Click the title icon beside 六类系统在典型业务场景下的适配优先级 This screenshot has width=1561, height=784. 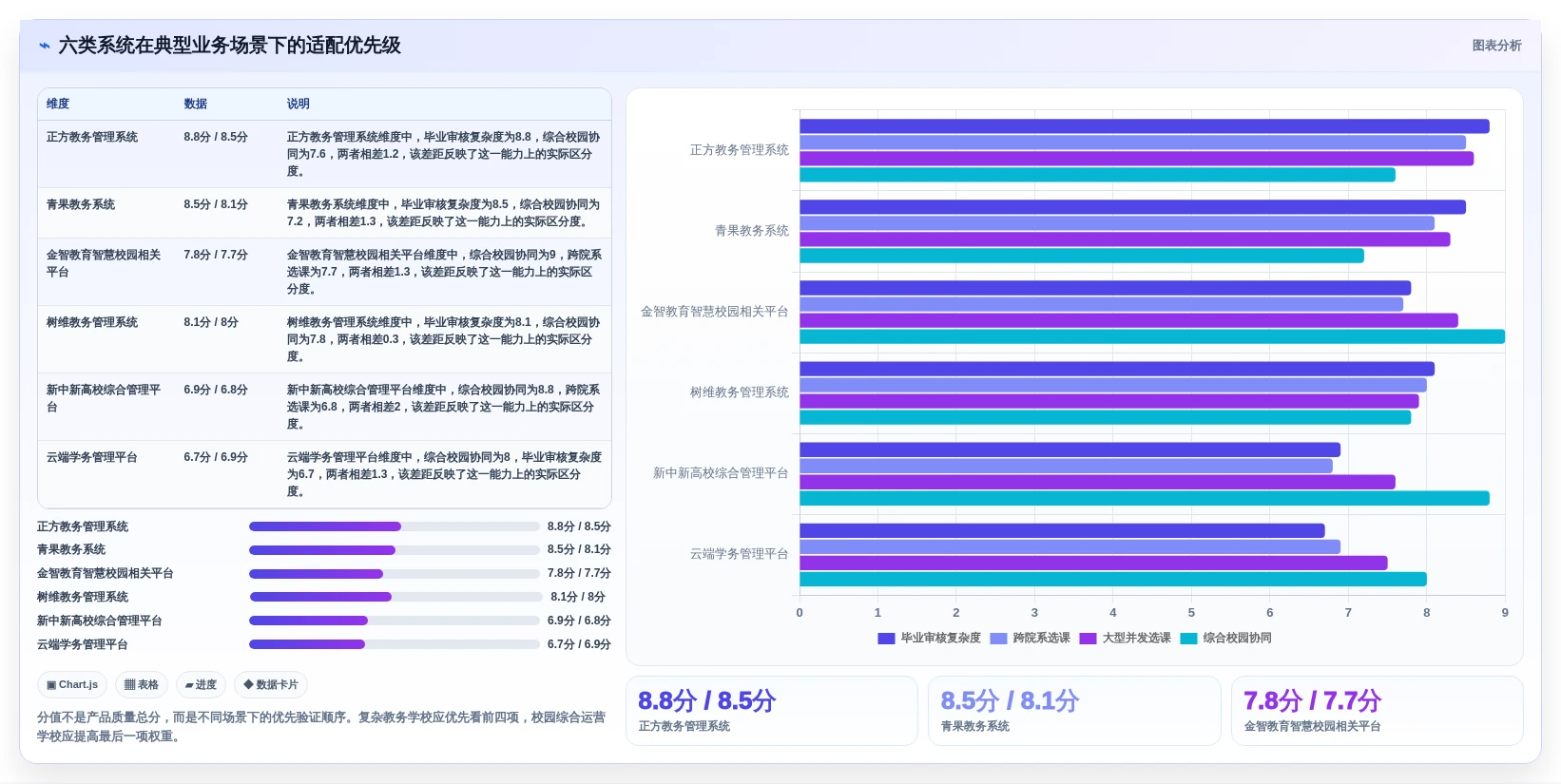coord(45,46)
